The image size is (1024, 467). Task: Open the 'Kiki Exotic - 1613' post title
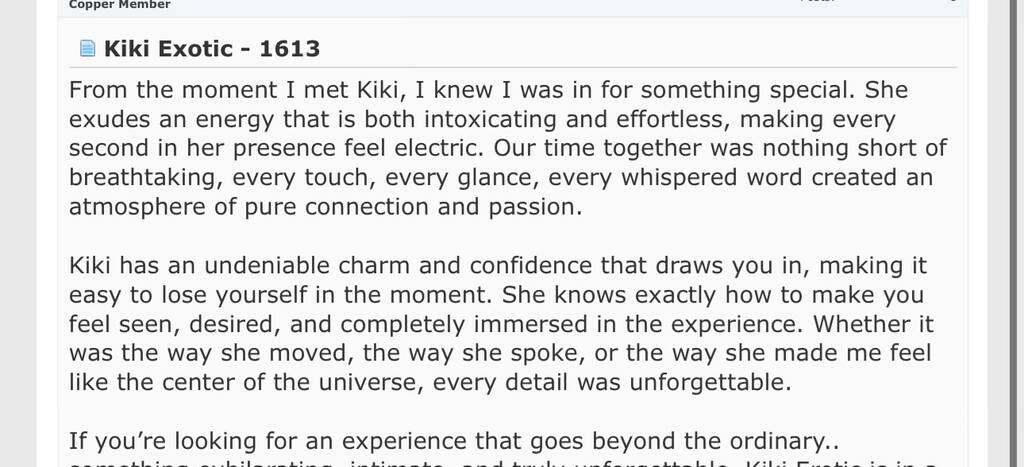click(212, 48)
